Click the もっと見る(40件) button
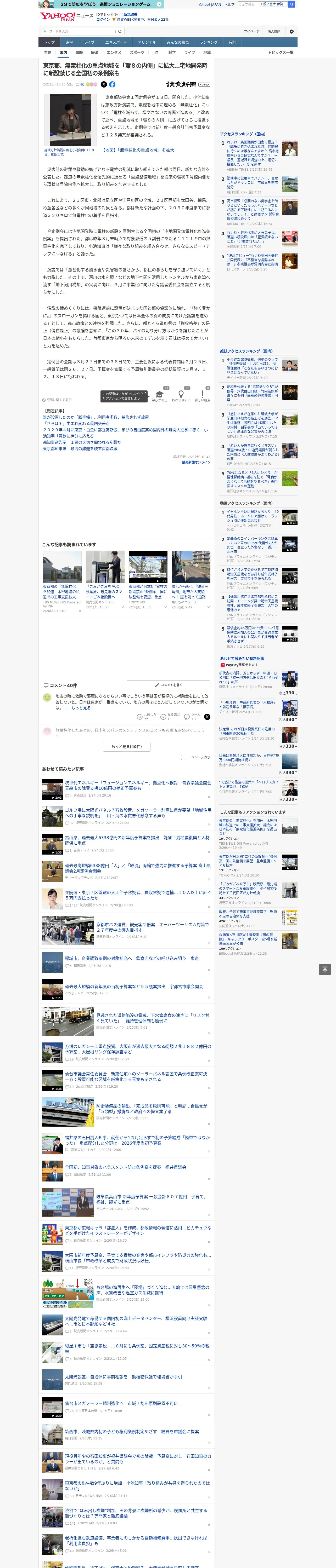 [127, 746]
